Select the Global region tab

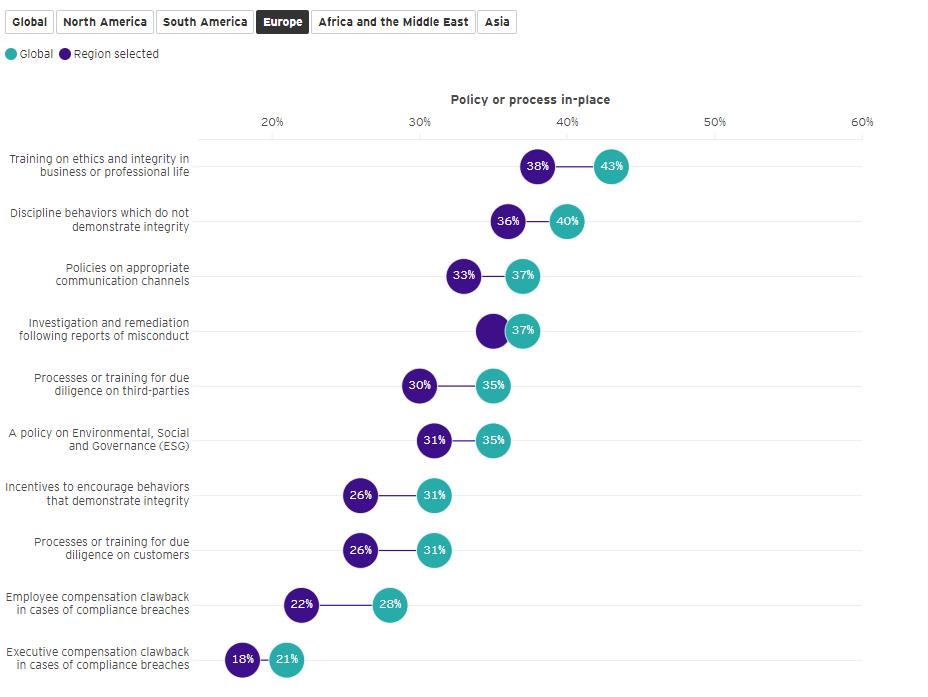29,22
